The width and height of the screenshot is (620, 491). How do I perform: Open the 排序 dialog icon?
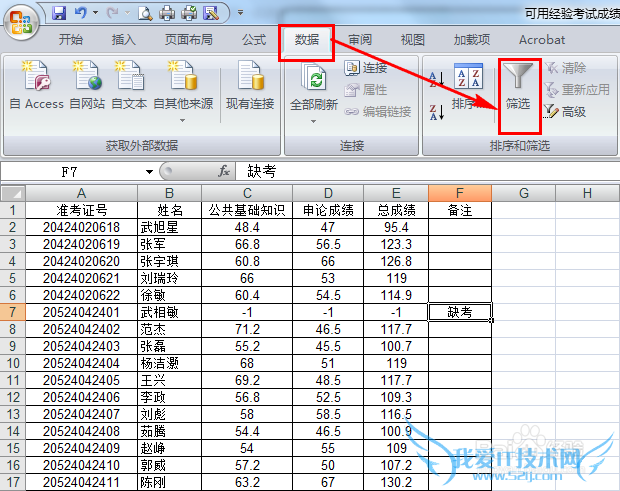click(x=469, y=75)
